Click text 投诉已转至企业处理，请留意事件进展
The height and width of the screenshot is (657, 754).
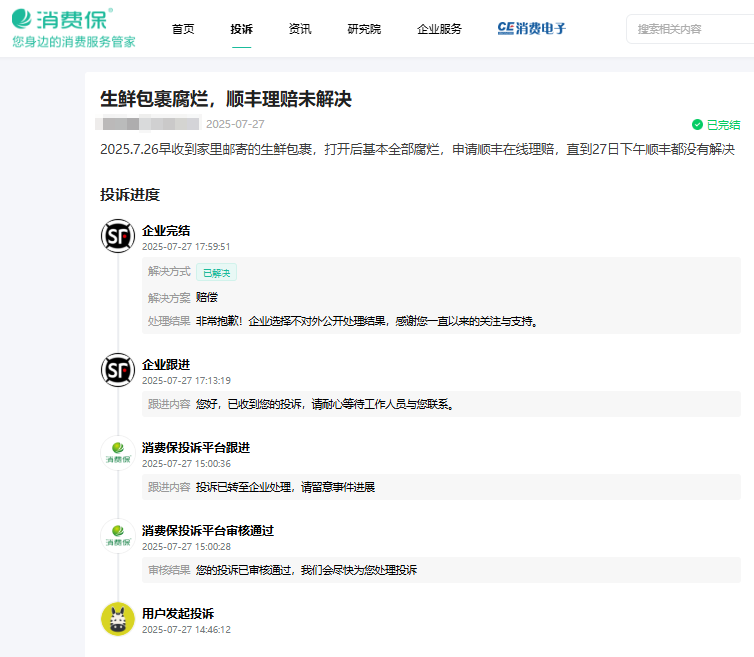pos(285,487)
